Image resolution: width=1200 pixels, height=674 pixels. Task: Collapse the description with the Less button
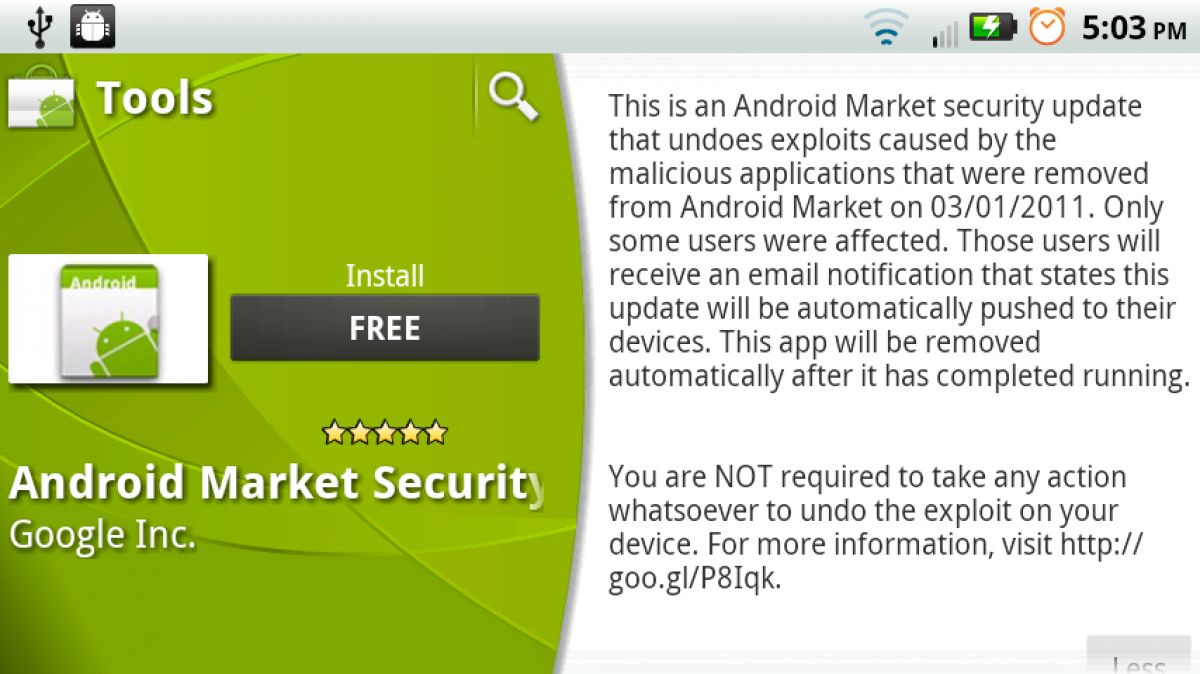(1138, 656)
